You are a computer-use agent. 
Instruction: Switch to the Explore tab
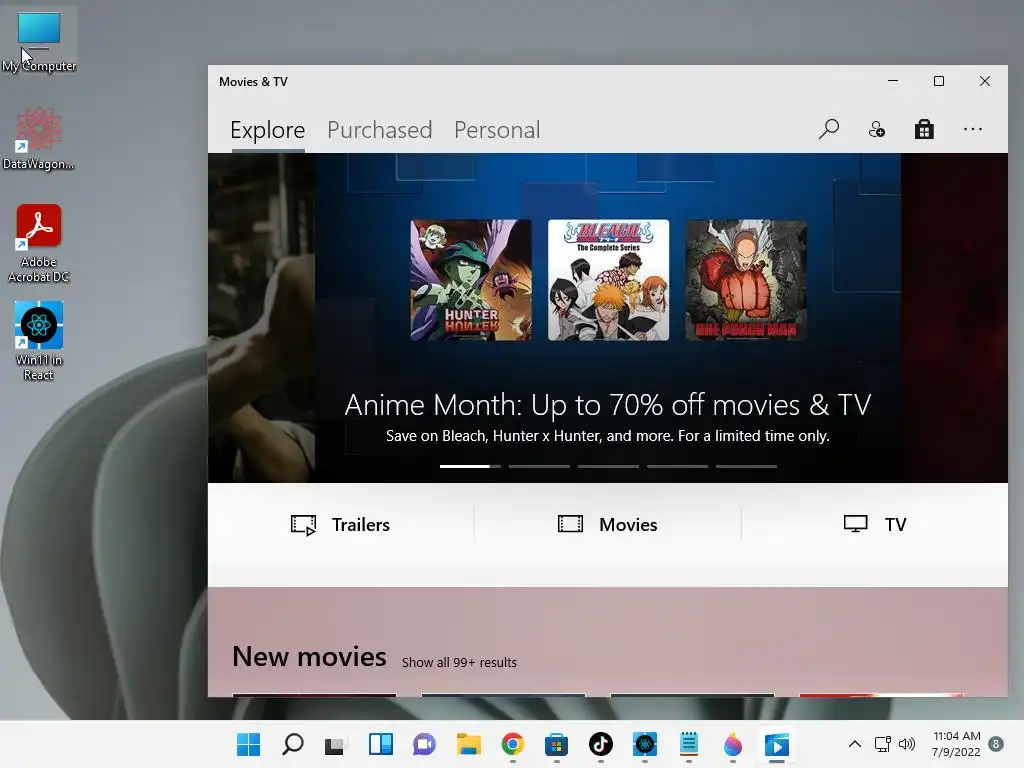click(x=268, y=130)
